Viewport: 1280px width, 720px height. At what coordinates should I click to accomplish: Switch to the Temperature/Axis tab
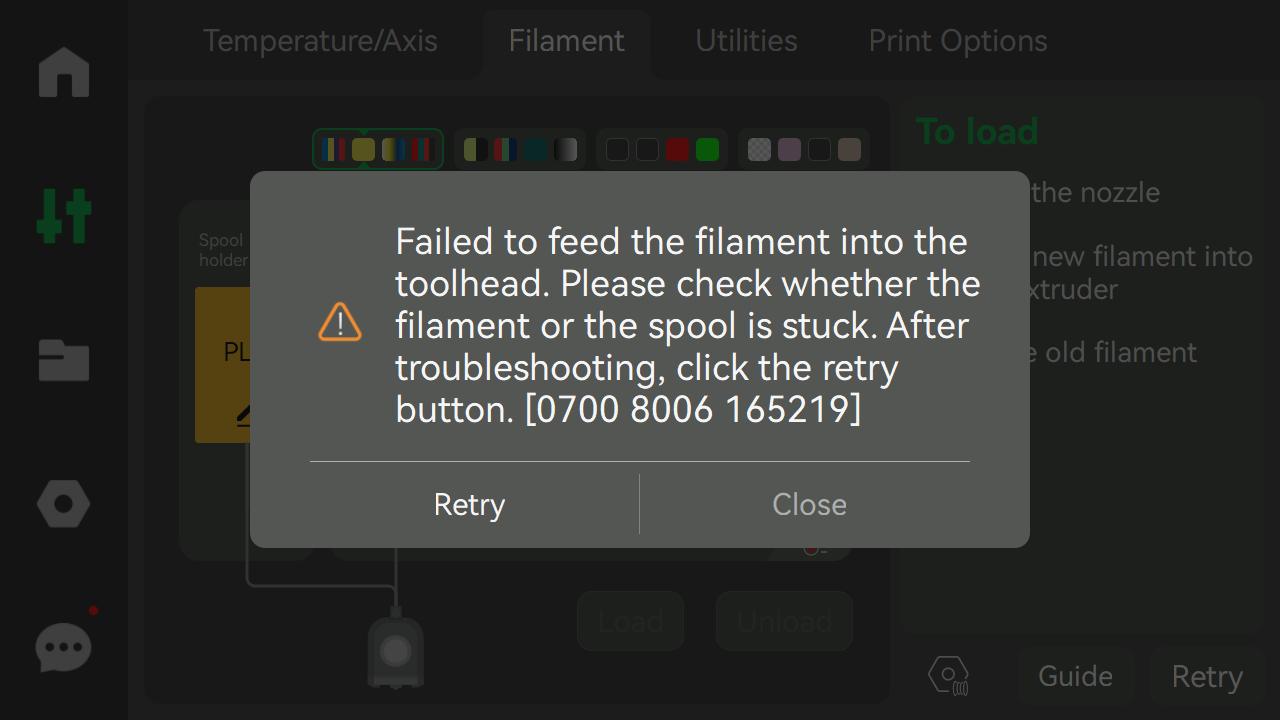click(320, 41)
